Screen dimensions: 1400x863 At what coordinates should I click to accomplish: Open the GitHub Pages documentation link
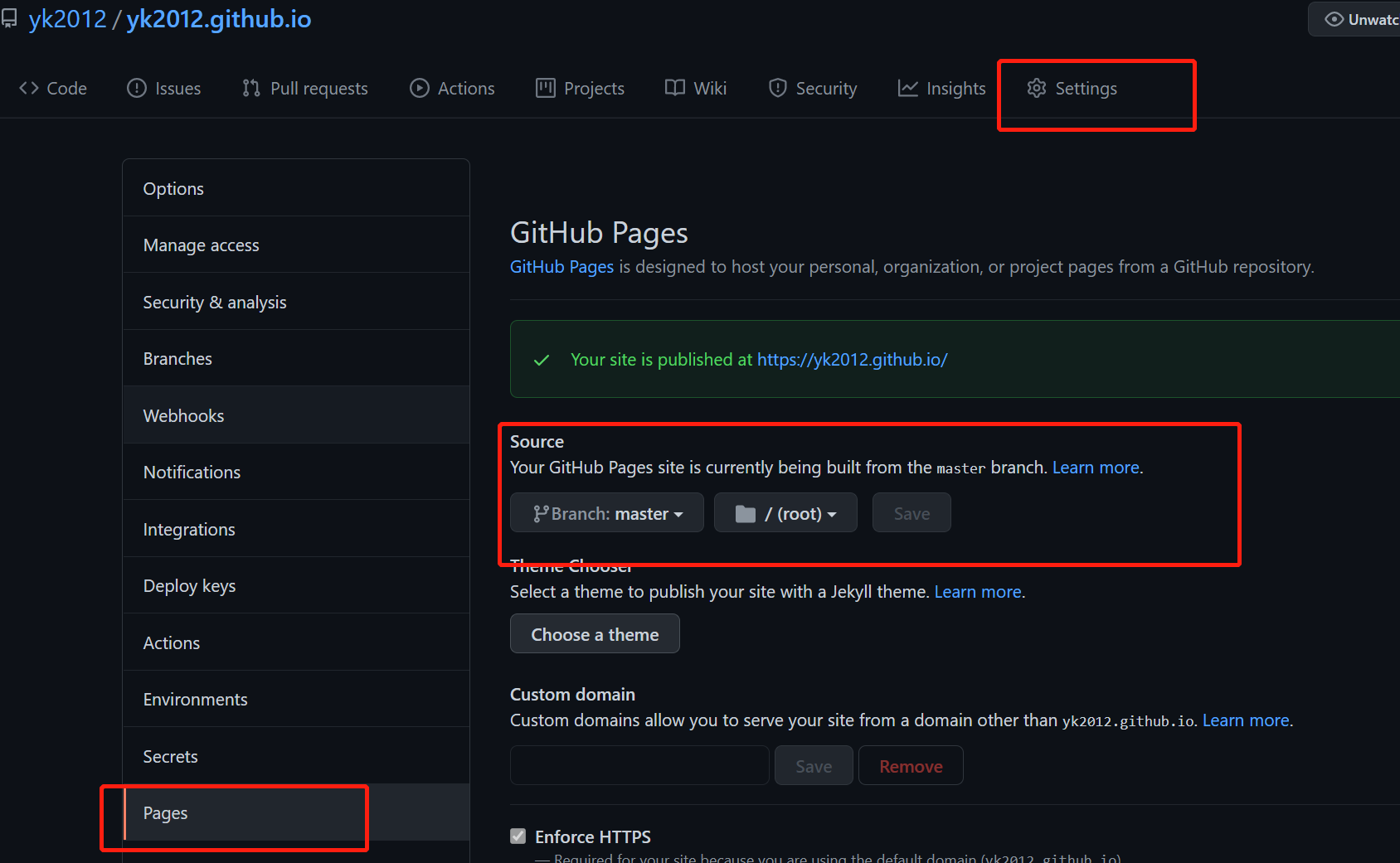[x=561, y=267]
